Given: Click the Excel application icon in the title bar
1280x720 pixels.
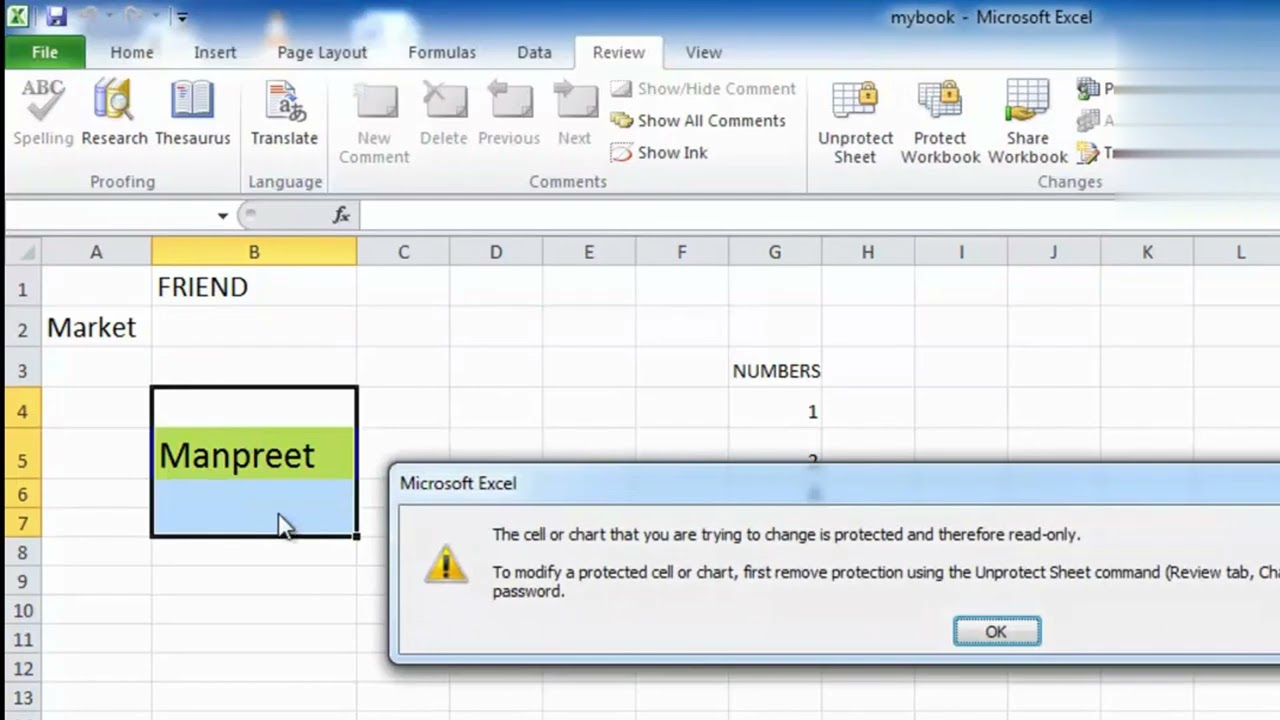Looking at the screenshot, I should [x=19, y=16].
